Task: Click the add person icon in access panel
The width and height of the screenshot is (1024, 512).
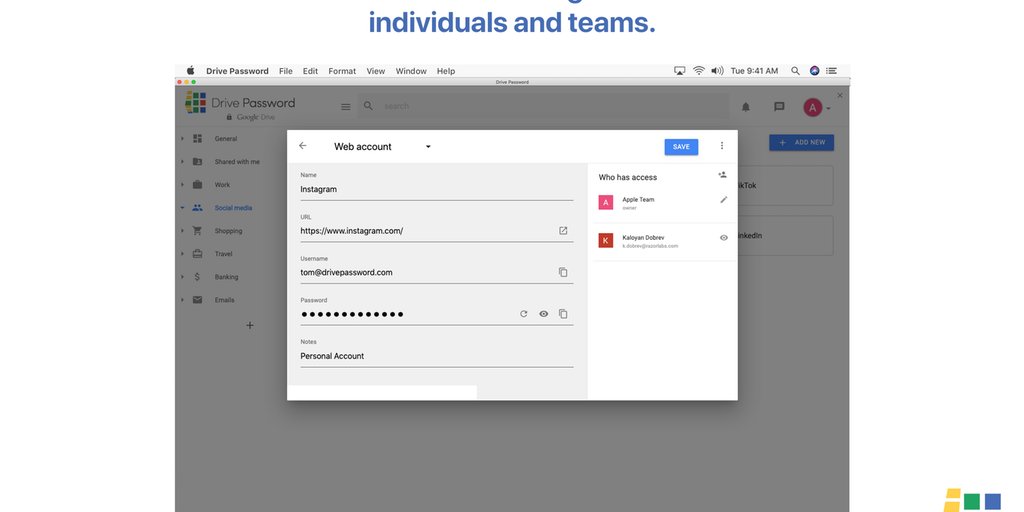Action: pyautogui.click(x=722, y=175)
